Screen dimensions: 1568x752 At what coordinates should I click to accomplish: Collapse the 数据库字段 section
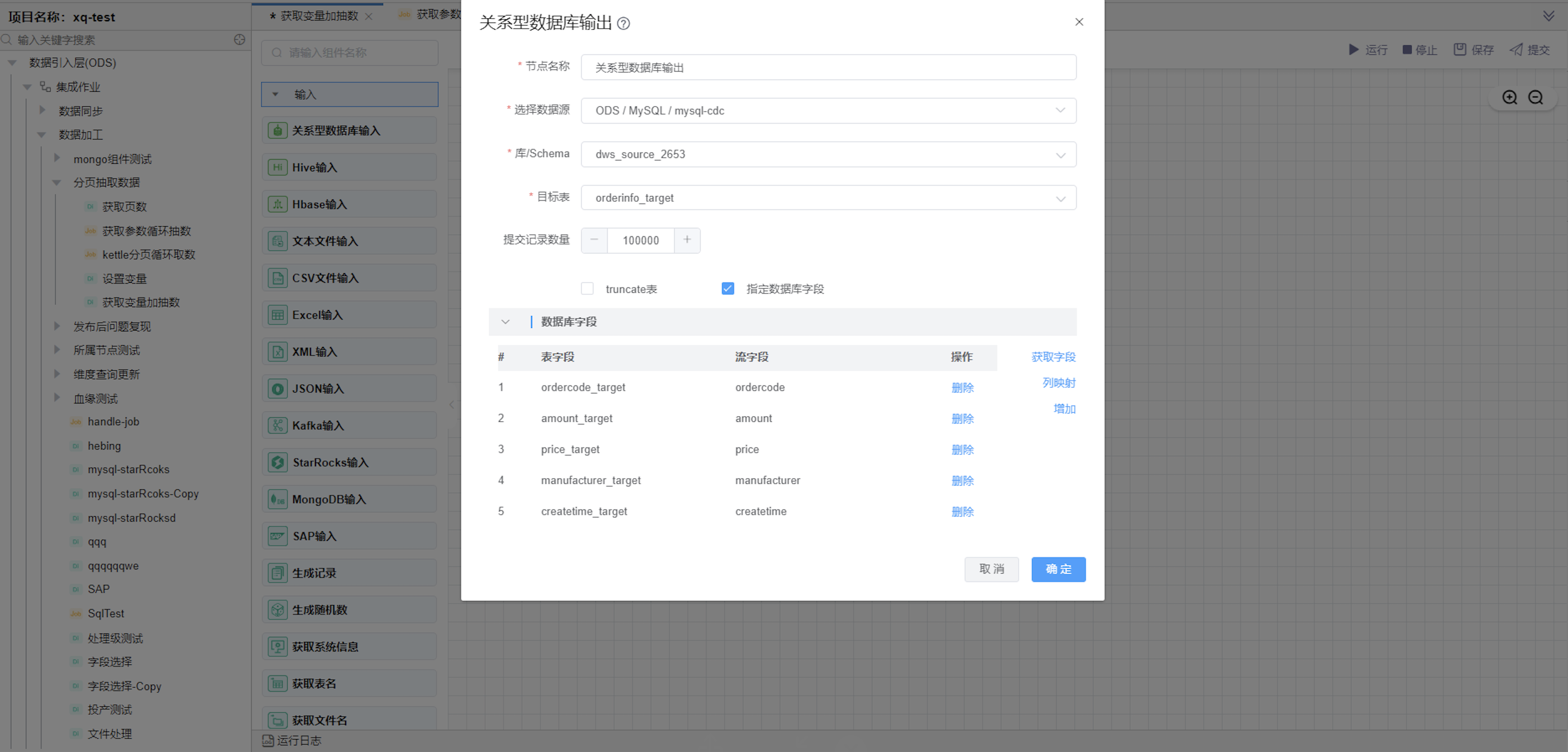[x=505, y=321]
